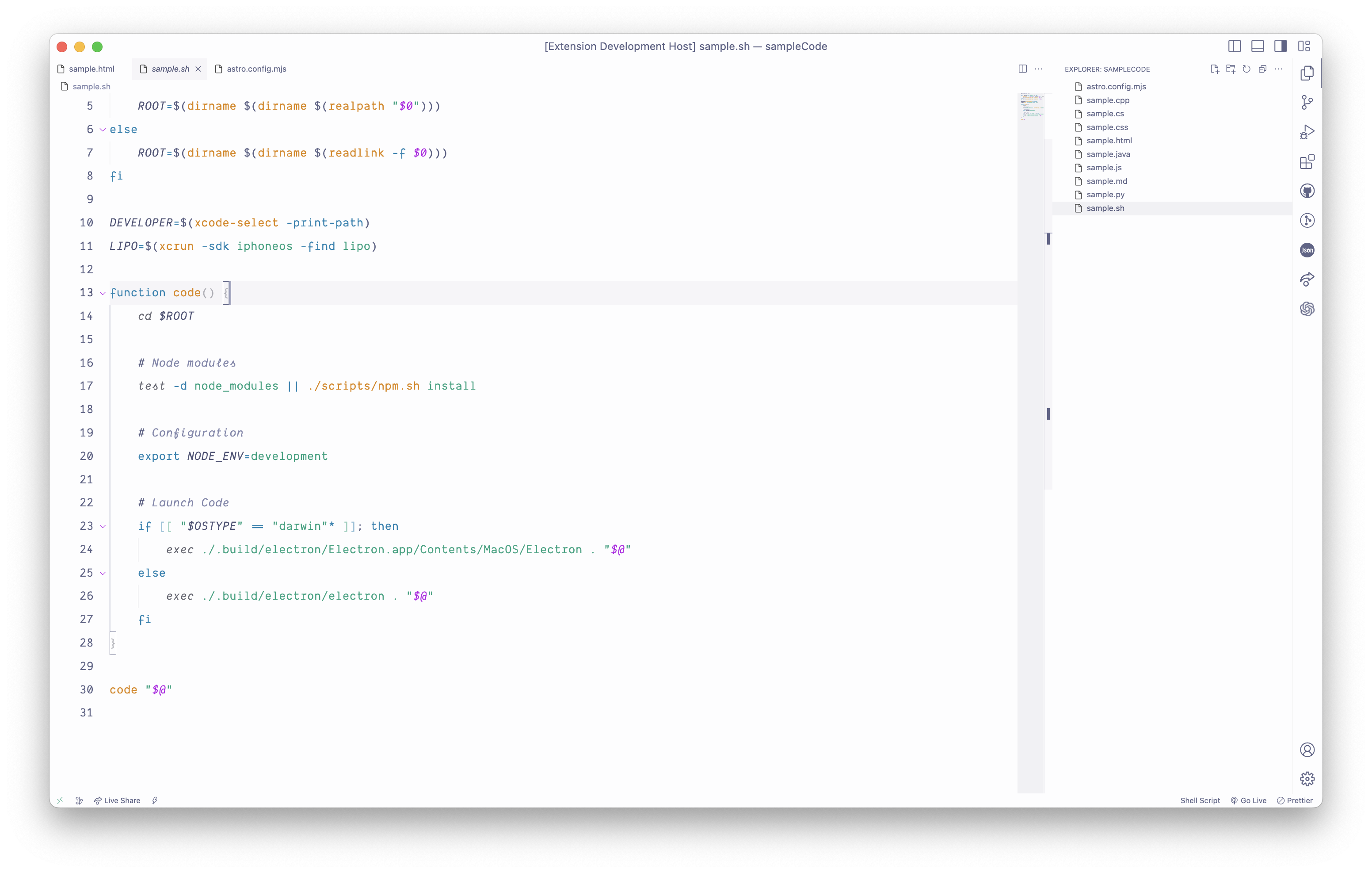Toggle the primary side bar layout button

pos(1234,46)
